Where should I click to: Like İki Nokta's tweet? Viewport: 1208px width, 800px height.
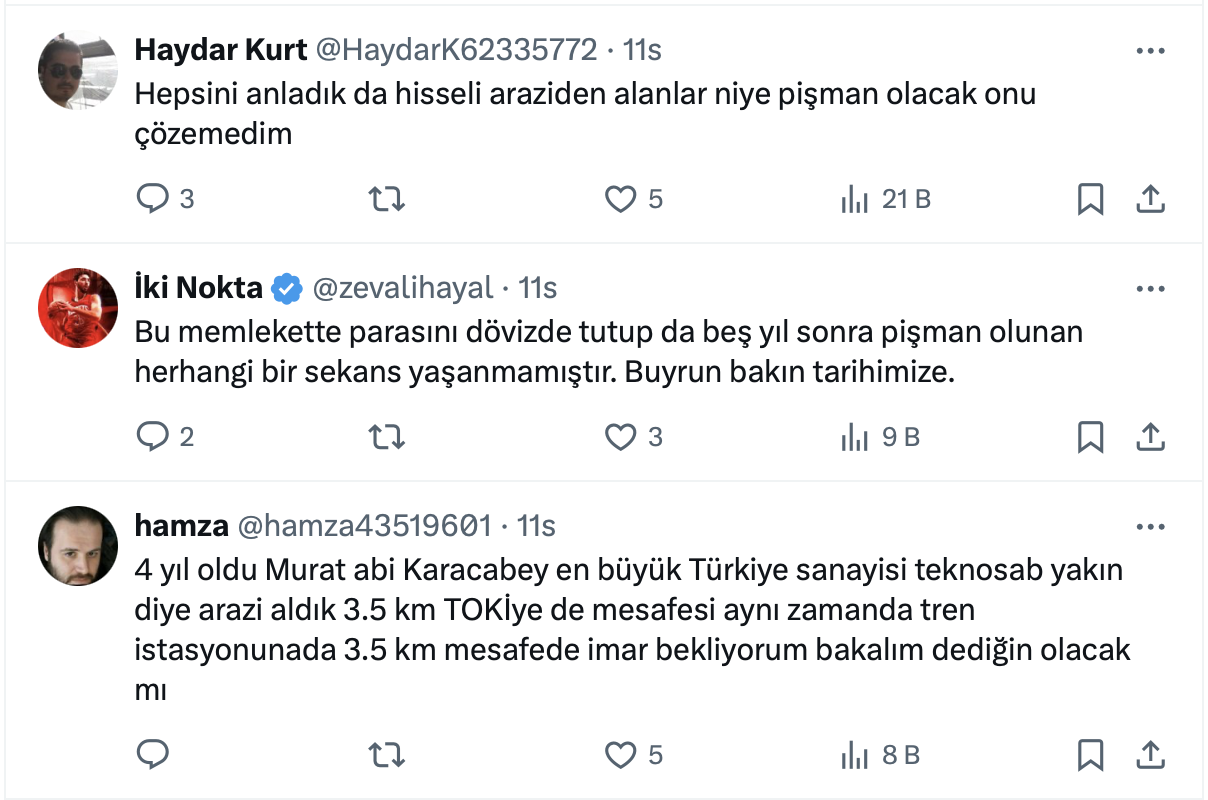click(x=621, y=437)
